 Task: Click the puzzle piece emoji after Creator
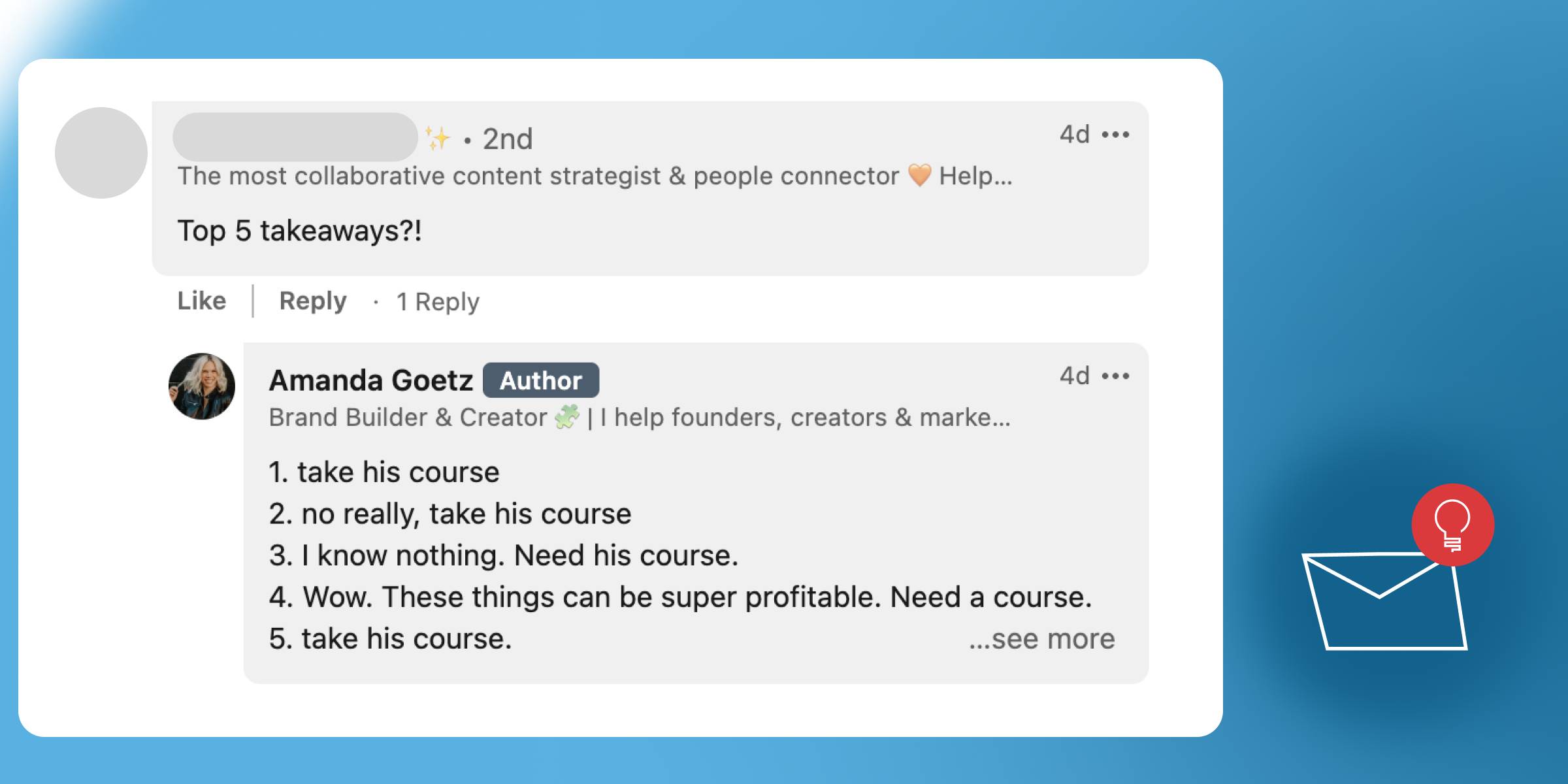click(567, 417)
